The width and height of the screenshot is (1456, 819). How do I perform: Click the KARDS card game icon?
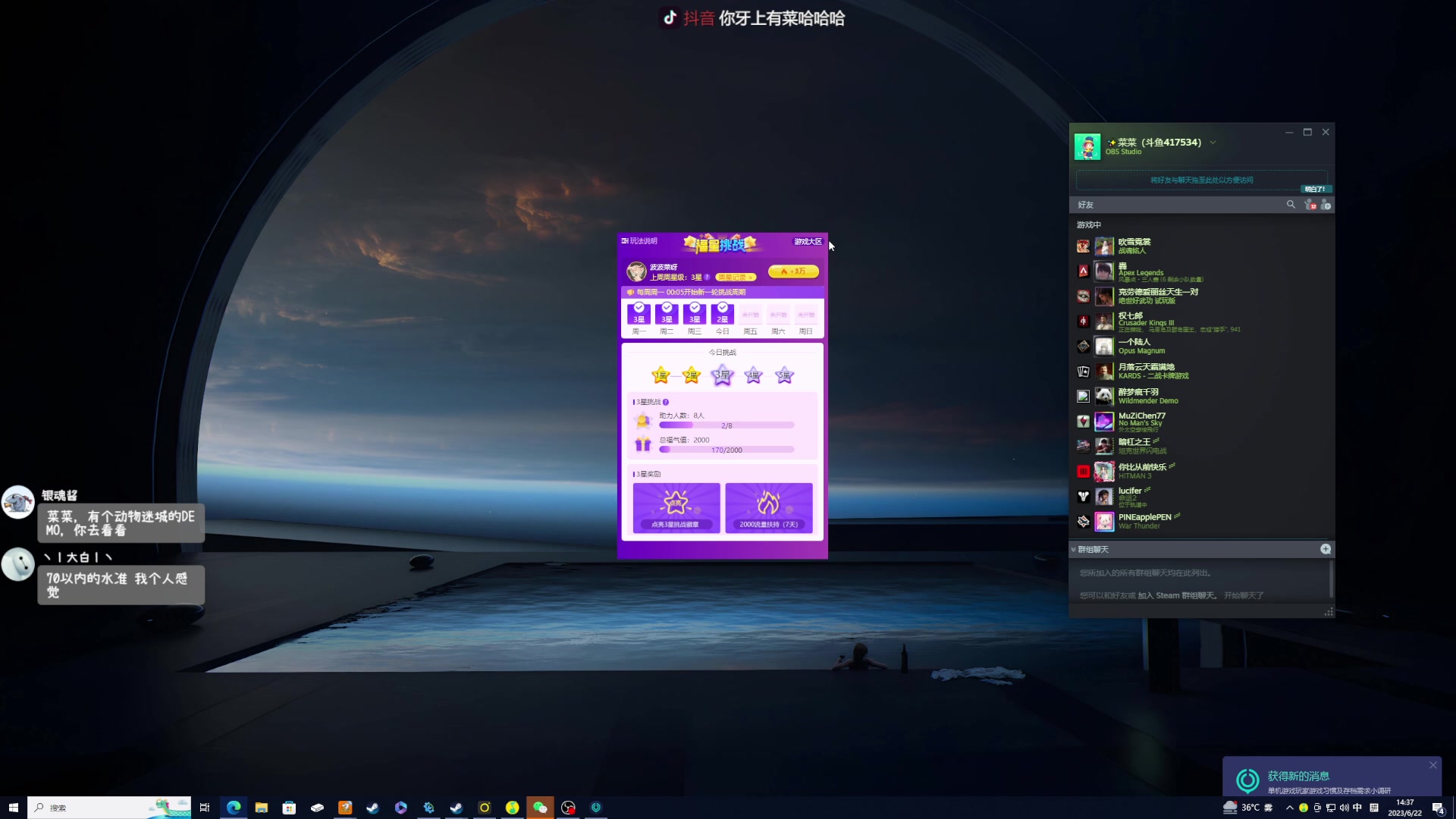[x=1083, y=372]
